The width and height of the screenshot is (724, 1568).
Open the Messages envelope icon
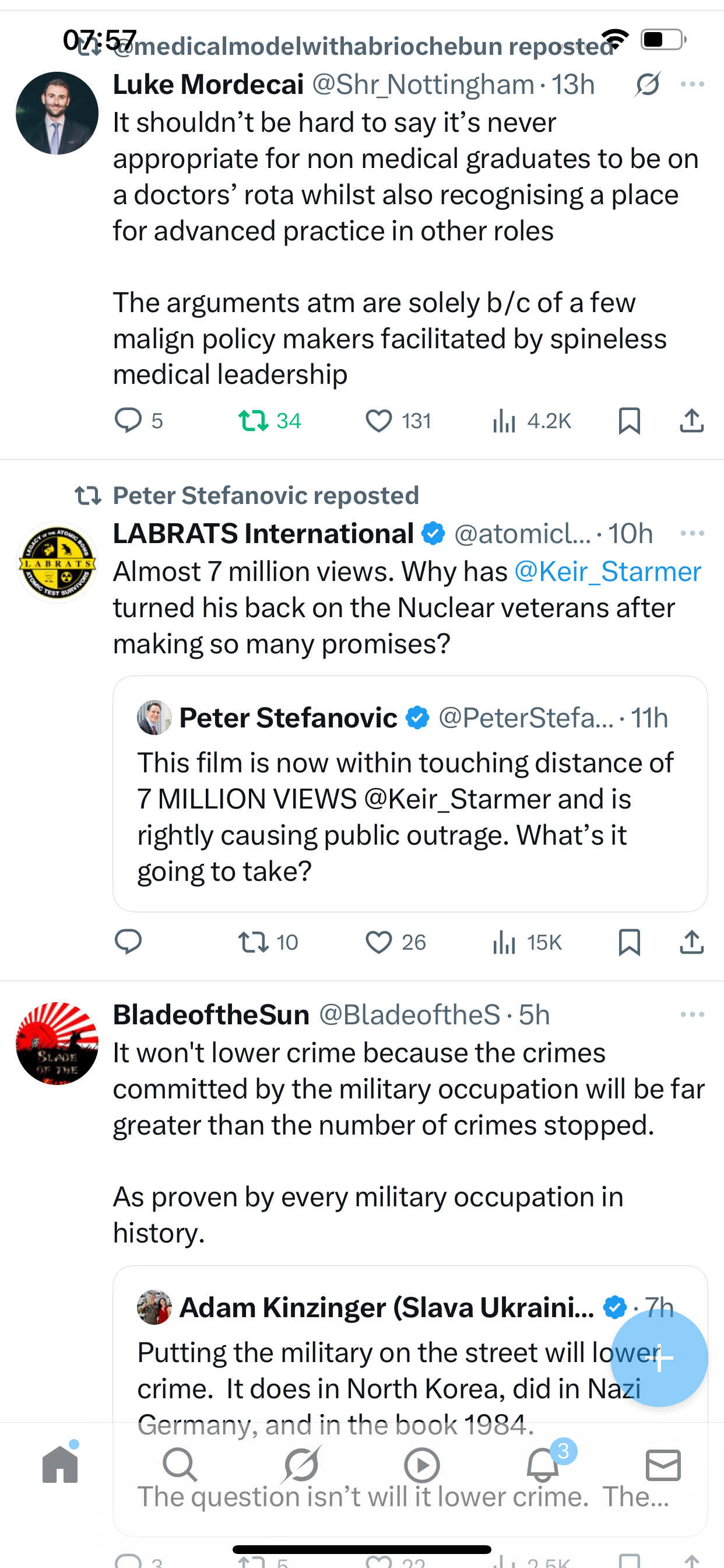pyautogui.click(x=663, y=1465)
